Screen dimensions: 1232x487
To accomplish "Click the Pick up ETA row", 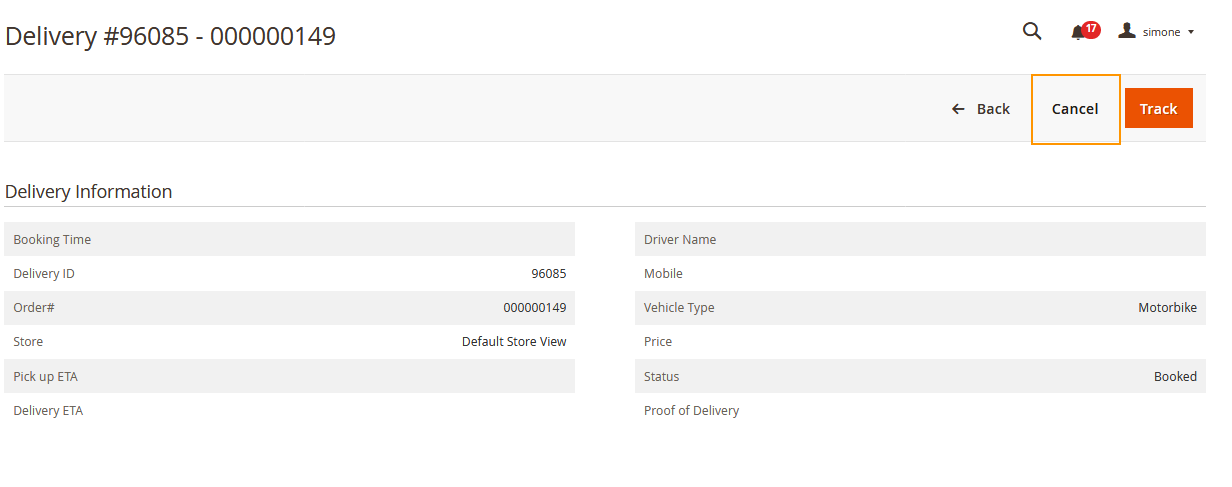I will 290,377.
